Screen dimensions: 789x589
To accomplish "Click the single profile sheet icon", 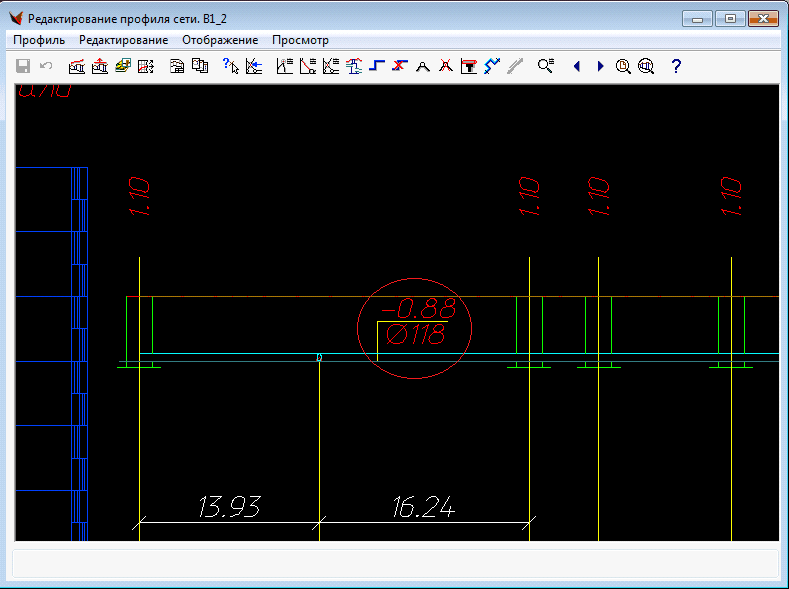I will click(x=177, y=66).
